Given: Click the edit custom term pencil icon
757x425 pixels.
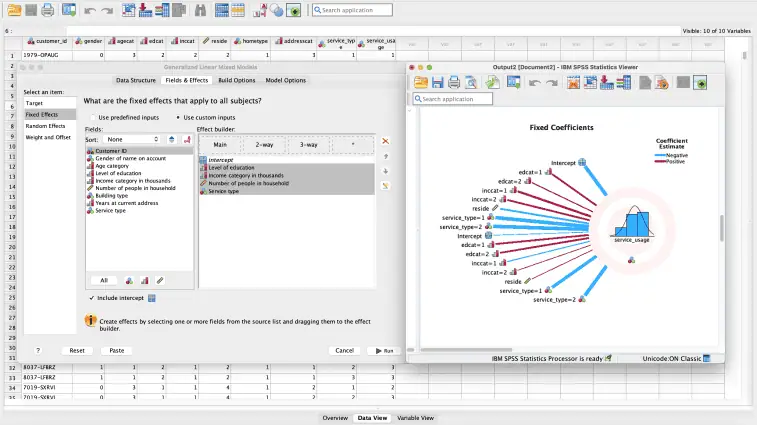Looking at the screenshot, I should (385, 186).
